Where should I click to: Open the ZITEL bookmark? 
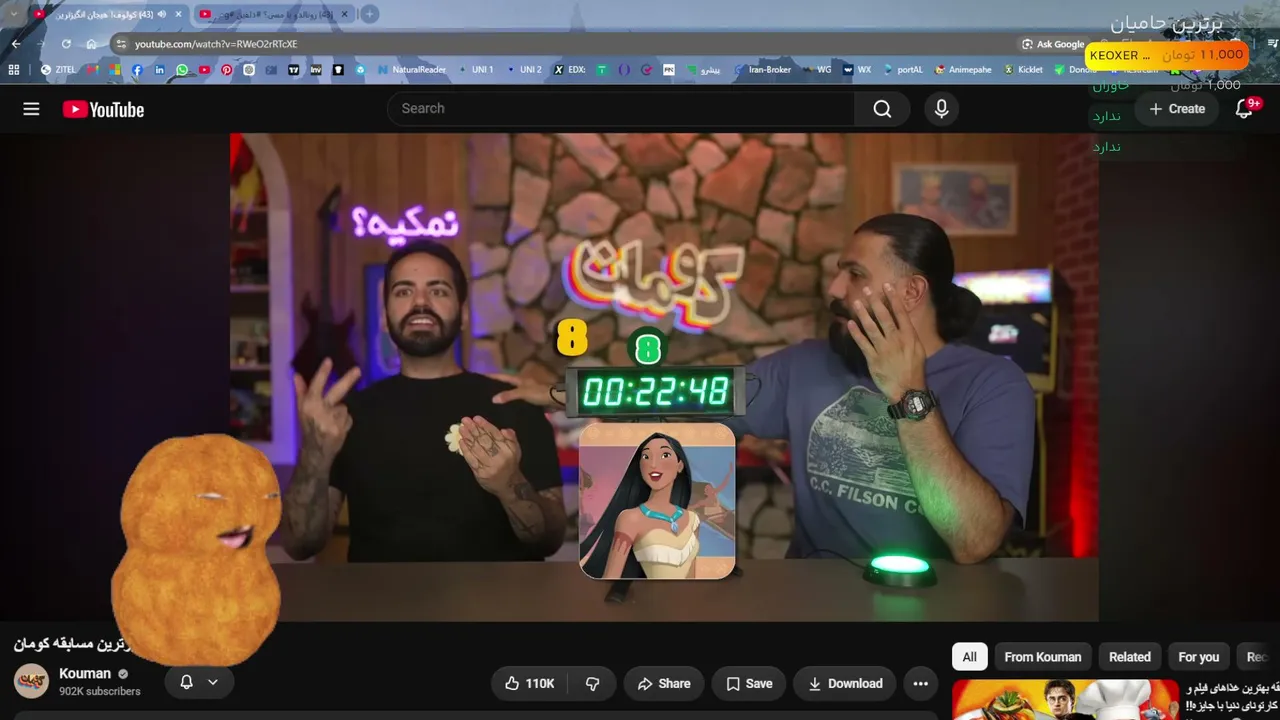(x=58, y=70)
